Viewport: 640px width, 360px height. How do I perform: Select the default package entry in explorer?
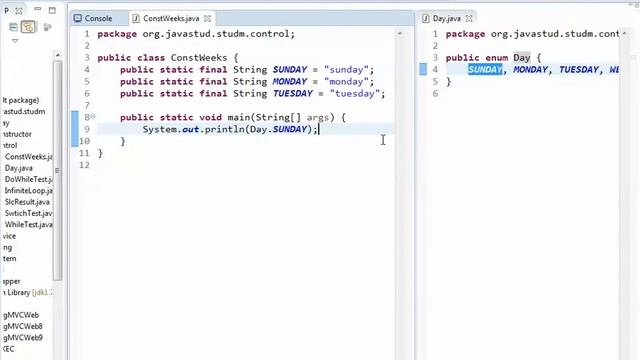21,100
